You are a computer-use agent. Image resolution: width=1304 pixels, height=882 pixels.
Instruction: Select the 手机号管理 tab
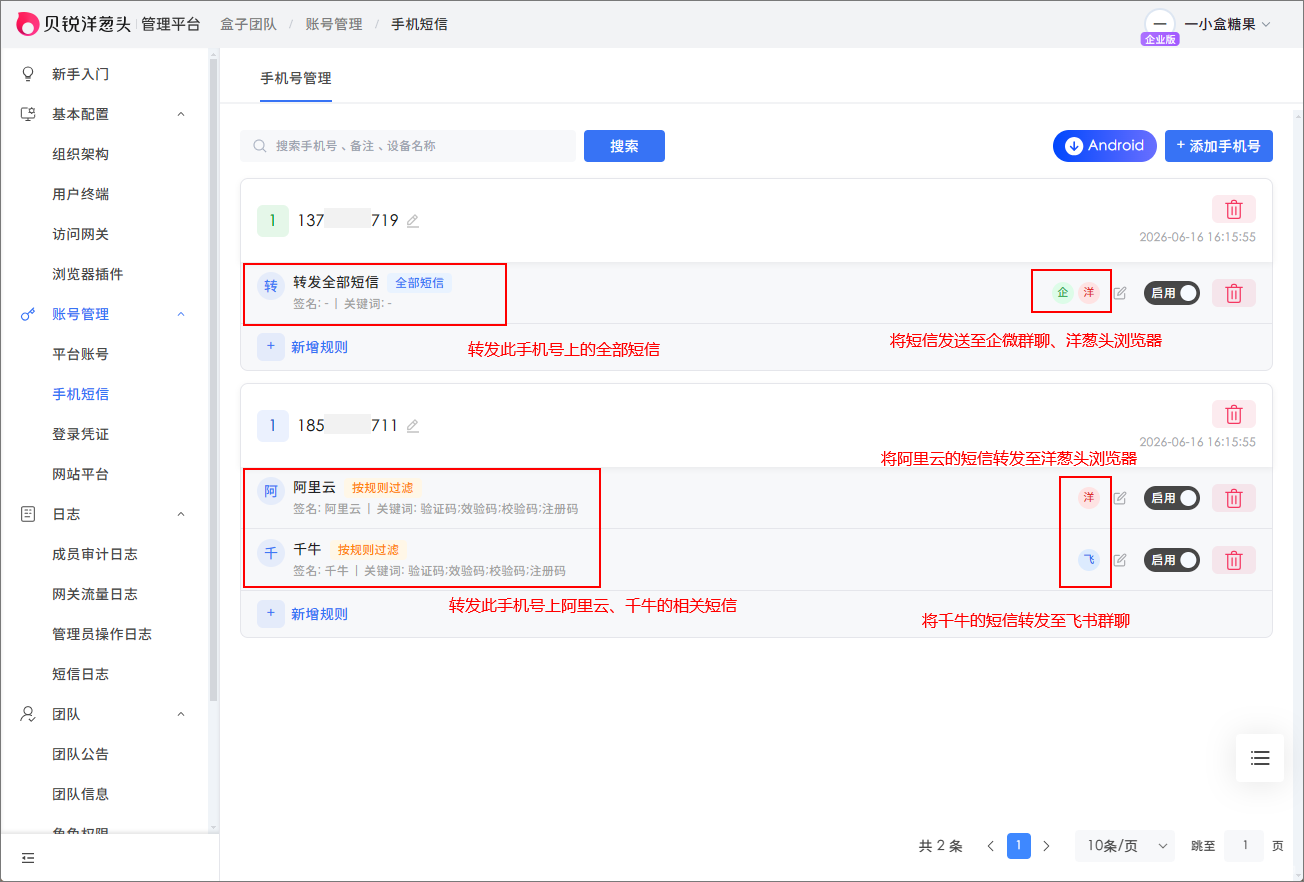coord(295,78)
